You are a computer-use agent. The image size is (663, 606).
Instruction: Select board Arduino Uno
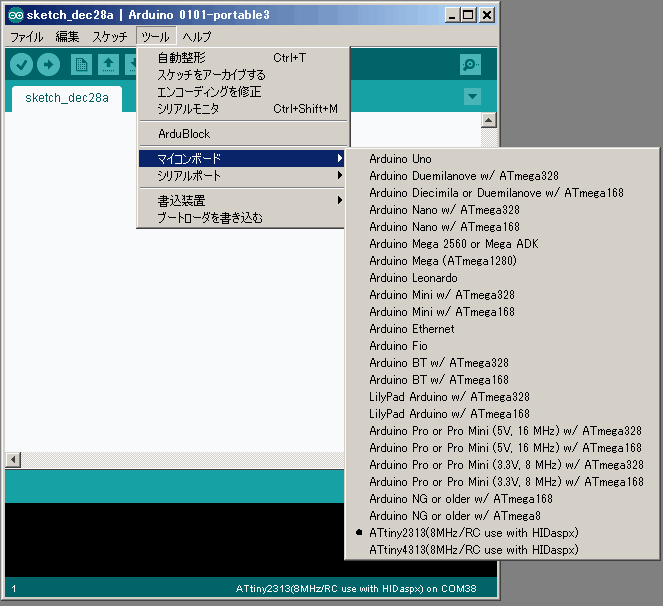[502, 159]
